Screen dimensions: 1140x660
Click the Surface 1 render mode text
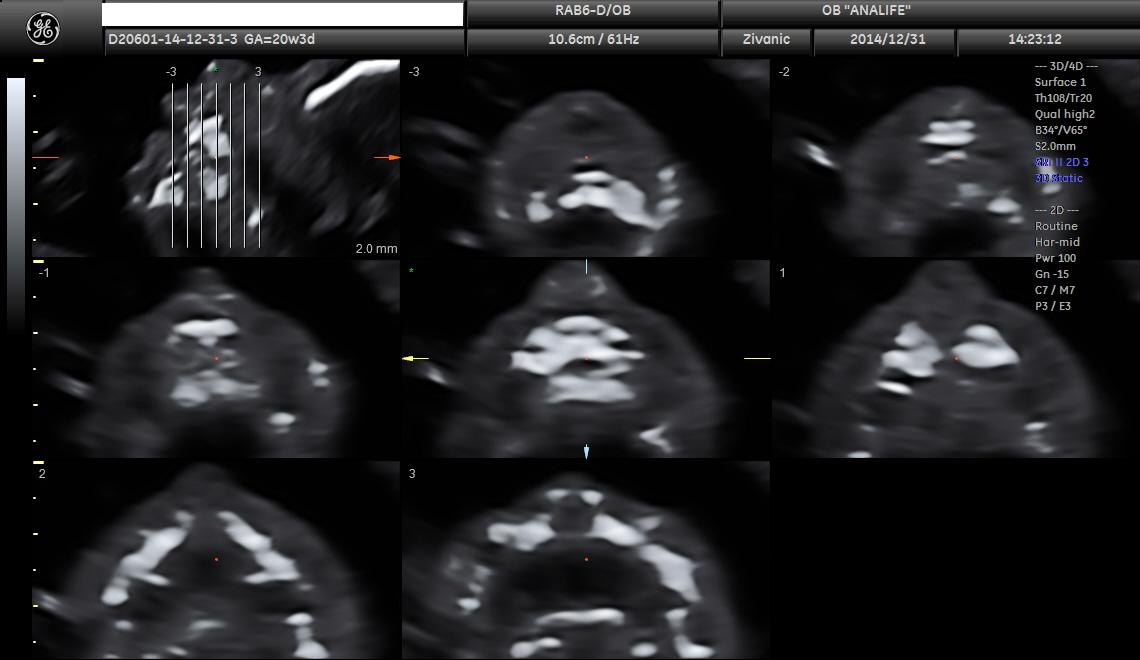[1060, 82]
